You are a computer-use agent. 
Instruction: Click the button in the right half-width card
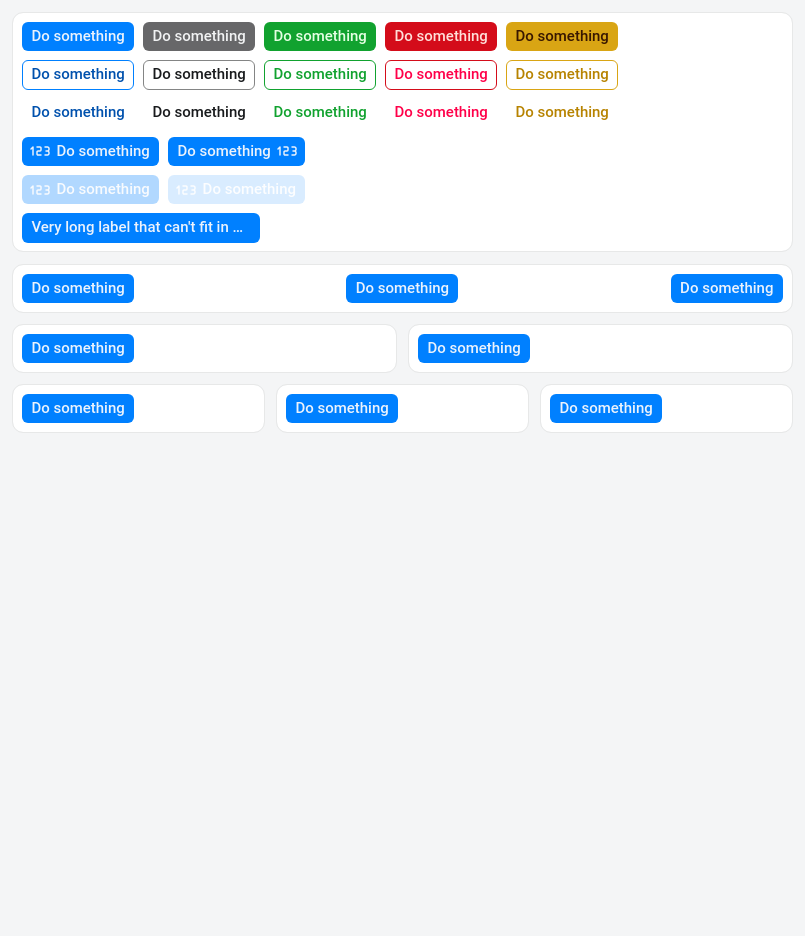pyautogui.click(x=473, y=349)
